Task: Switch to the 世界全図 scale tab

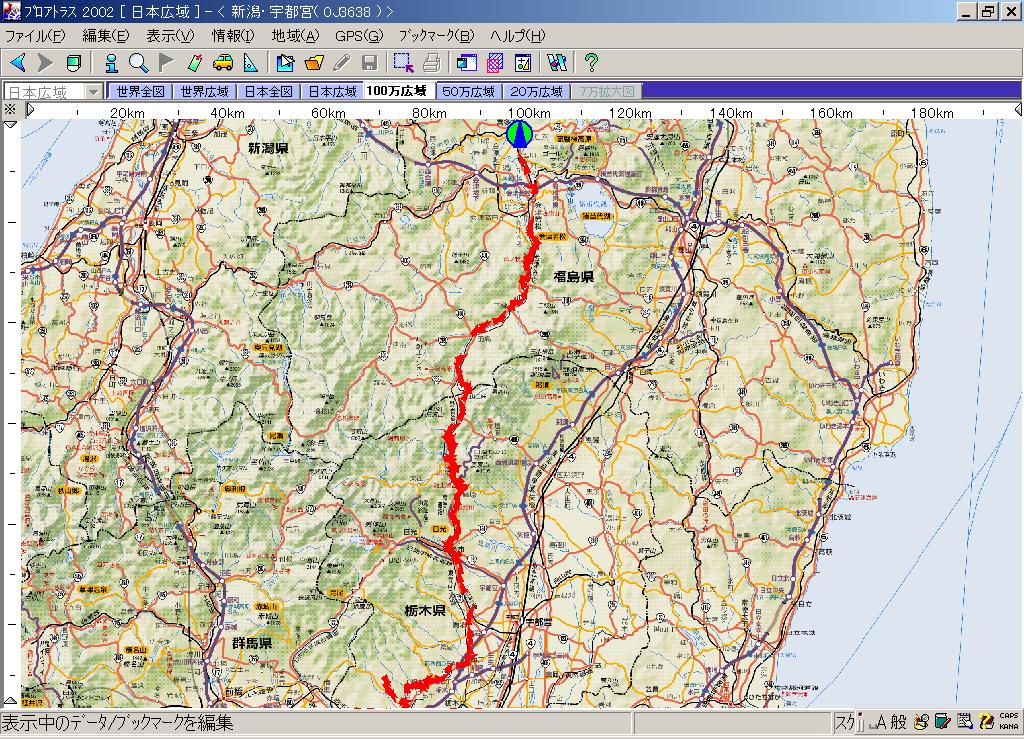Action: point(140,91)
